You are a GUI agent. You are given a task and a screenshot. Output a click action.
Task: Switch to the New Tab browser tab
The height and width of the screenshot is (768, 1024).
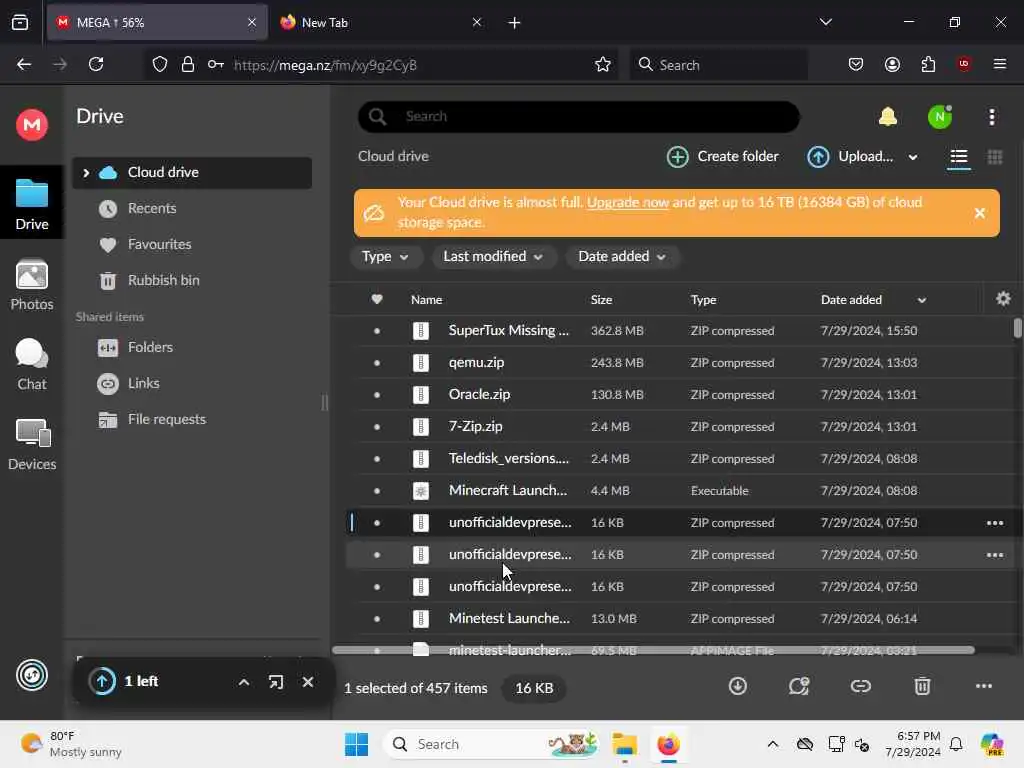pyautogui.click(x=379, y=22)
